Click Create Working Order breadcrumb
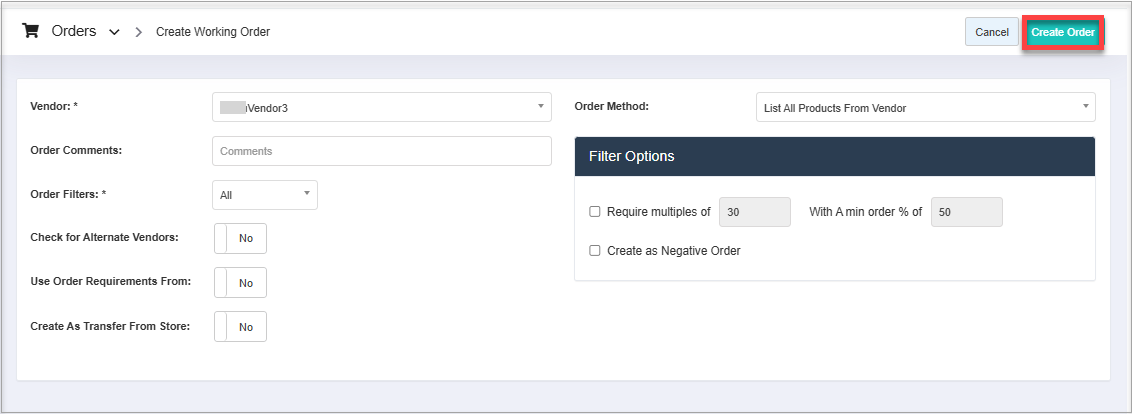This screenshot has height=414, width=1132. [213, 32]
